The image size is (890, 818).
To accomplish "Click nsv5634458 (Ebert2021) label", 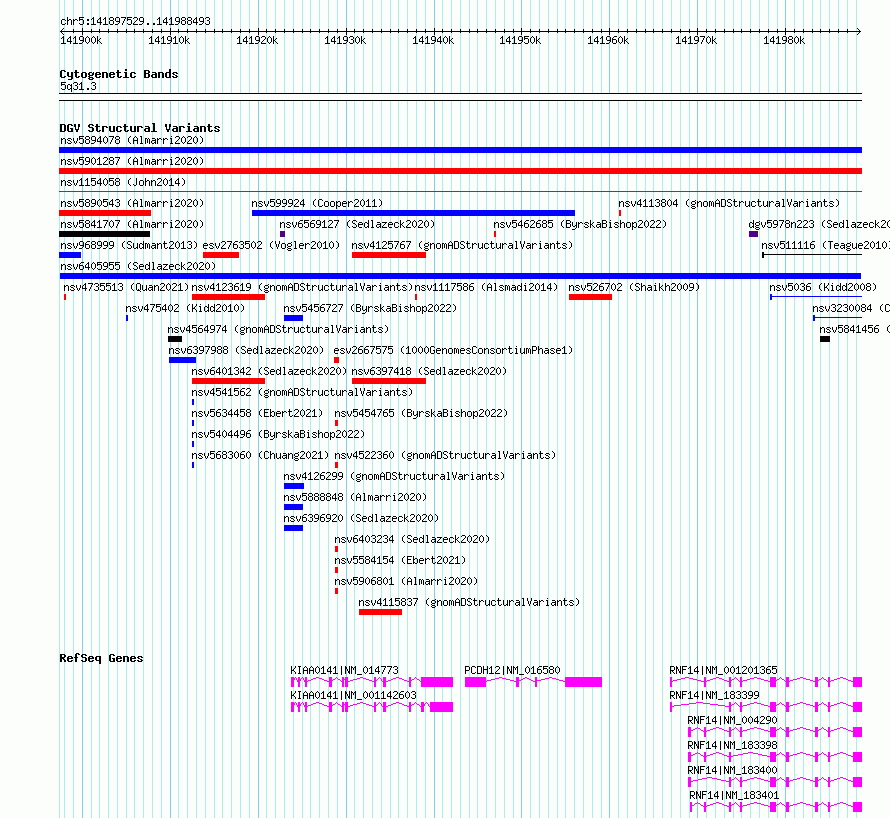I will click(x=257, y=413).
